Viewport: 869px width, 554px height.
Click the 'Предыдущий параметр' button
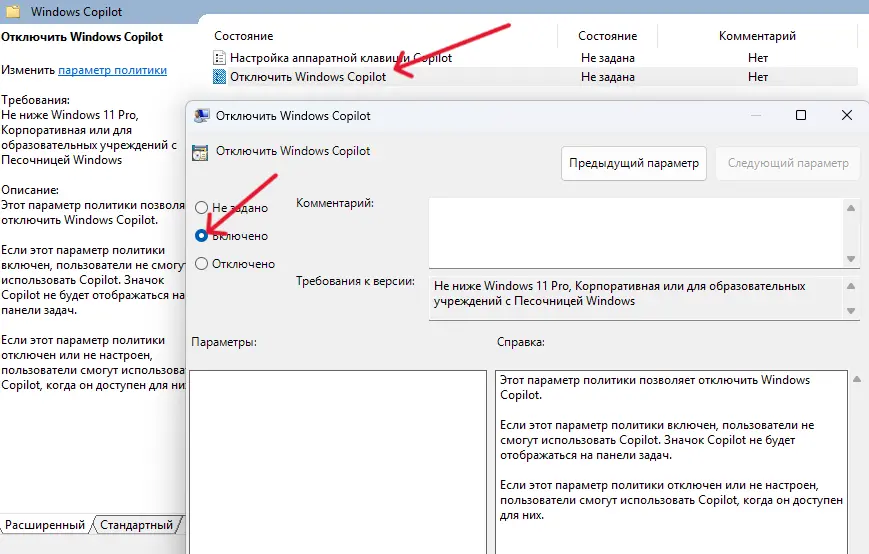tap(633, 163)
